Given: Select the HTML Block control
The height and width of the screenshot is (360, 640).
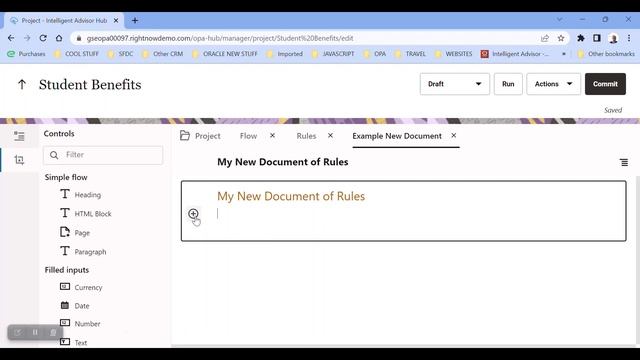Looking at the screenshot, I should (86, 213).
